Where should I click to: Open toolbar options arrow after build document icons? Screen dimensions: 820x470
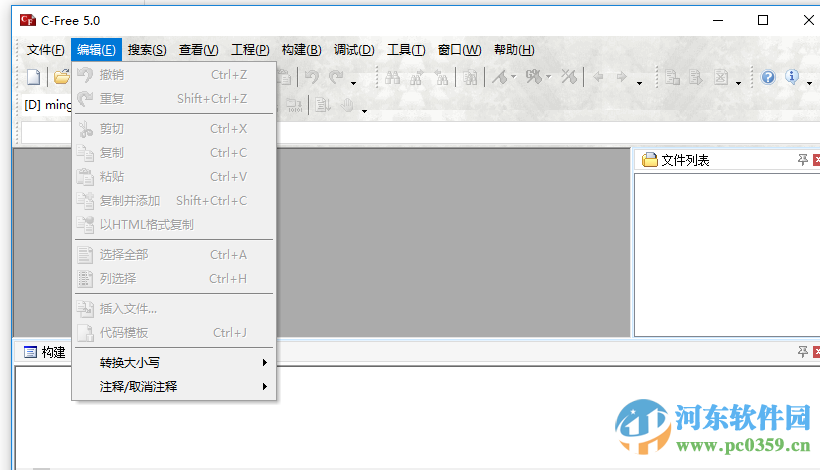click(738, 83)
